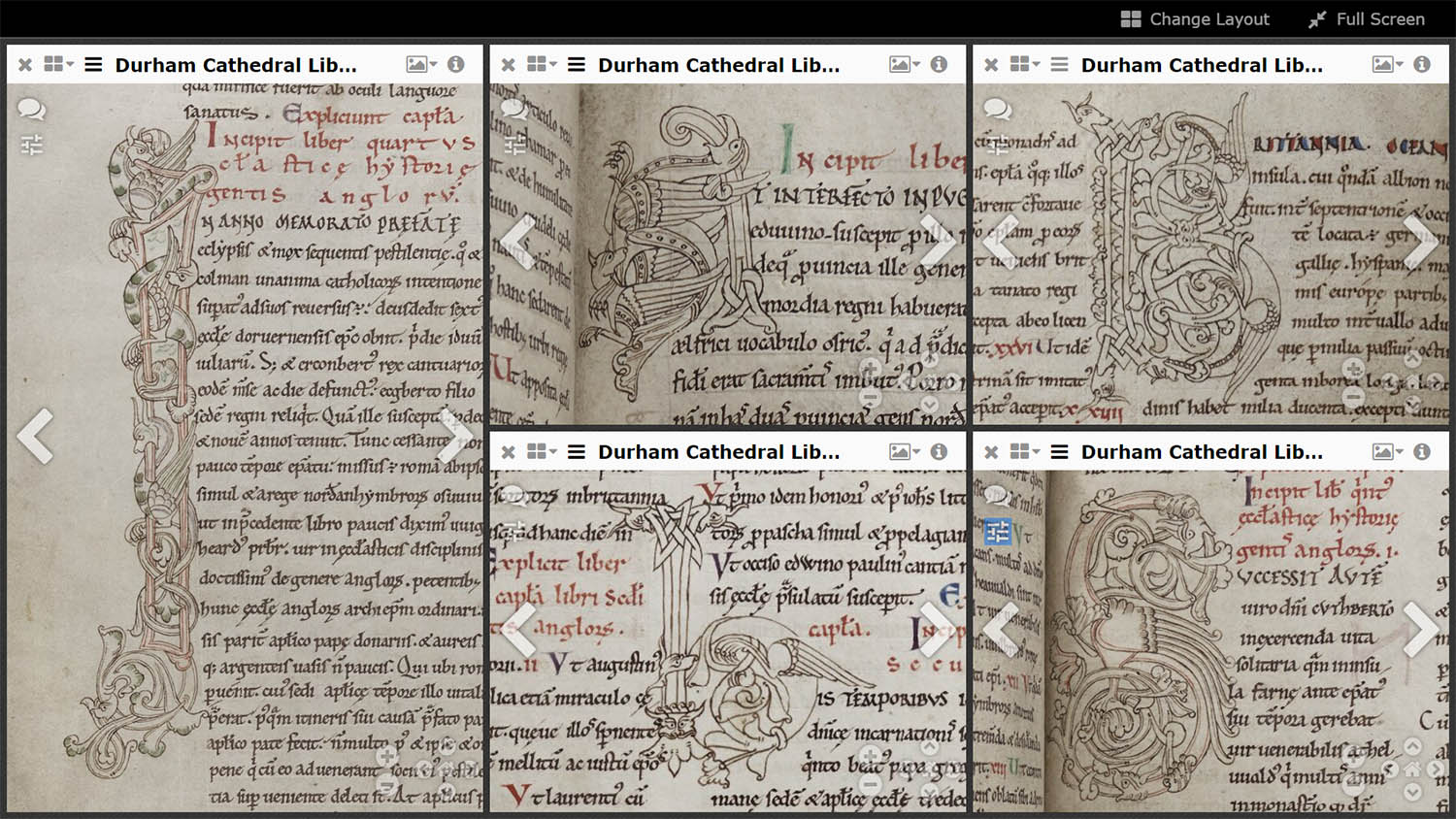This screenshot has height=819, width=1456.
Task: Go to next page in bottom-right window
Action: [x=1420, y=629]
